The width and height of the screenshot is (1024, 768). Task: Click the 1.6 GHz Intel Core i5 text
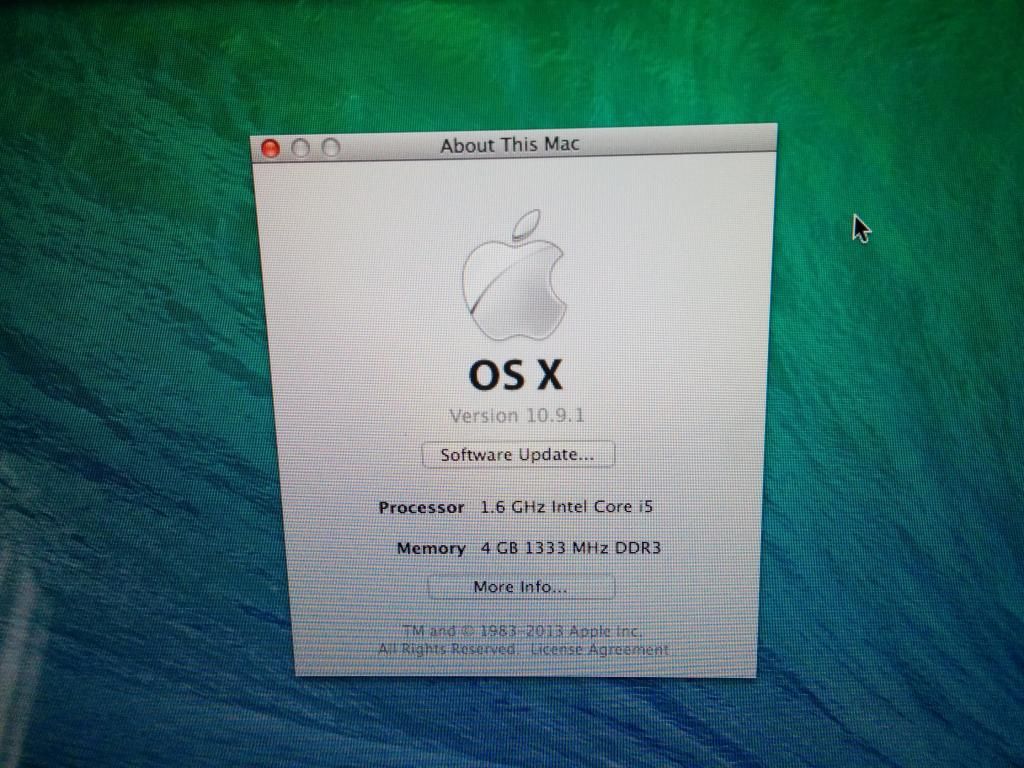pos(566,507)
